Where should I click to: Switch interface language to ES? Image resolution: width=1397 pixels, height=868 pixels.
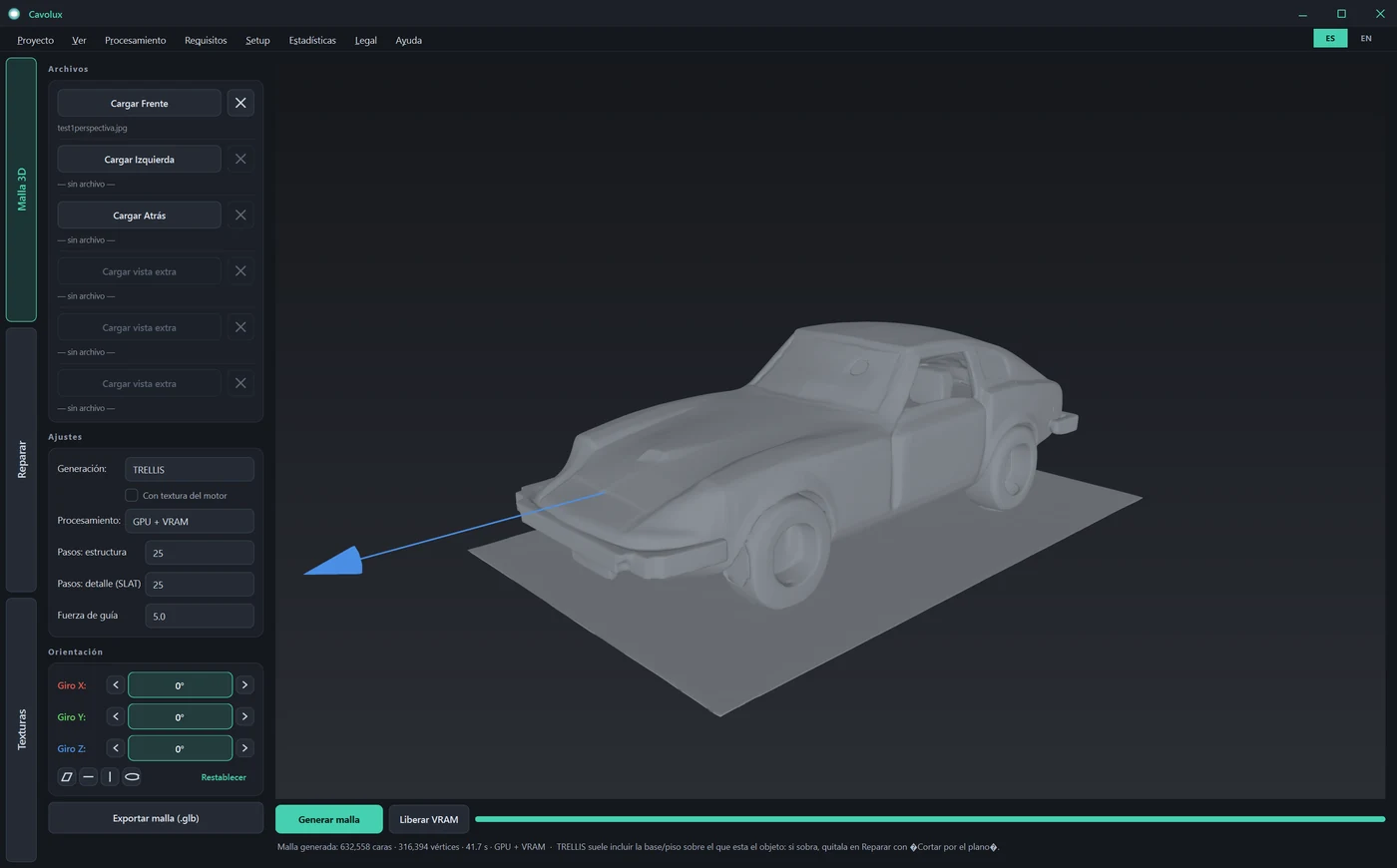[1330, 38]
